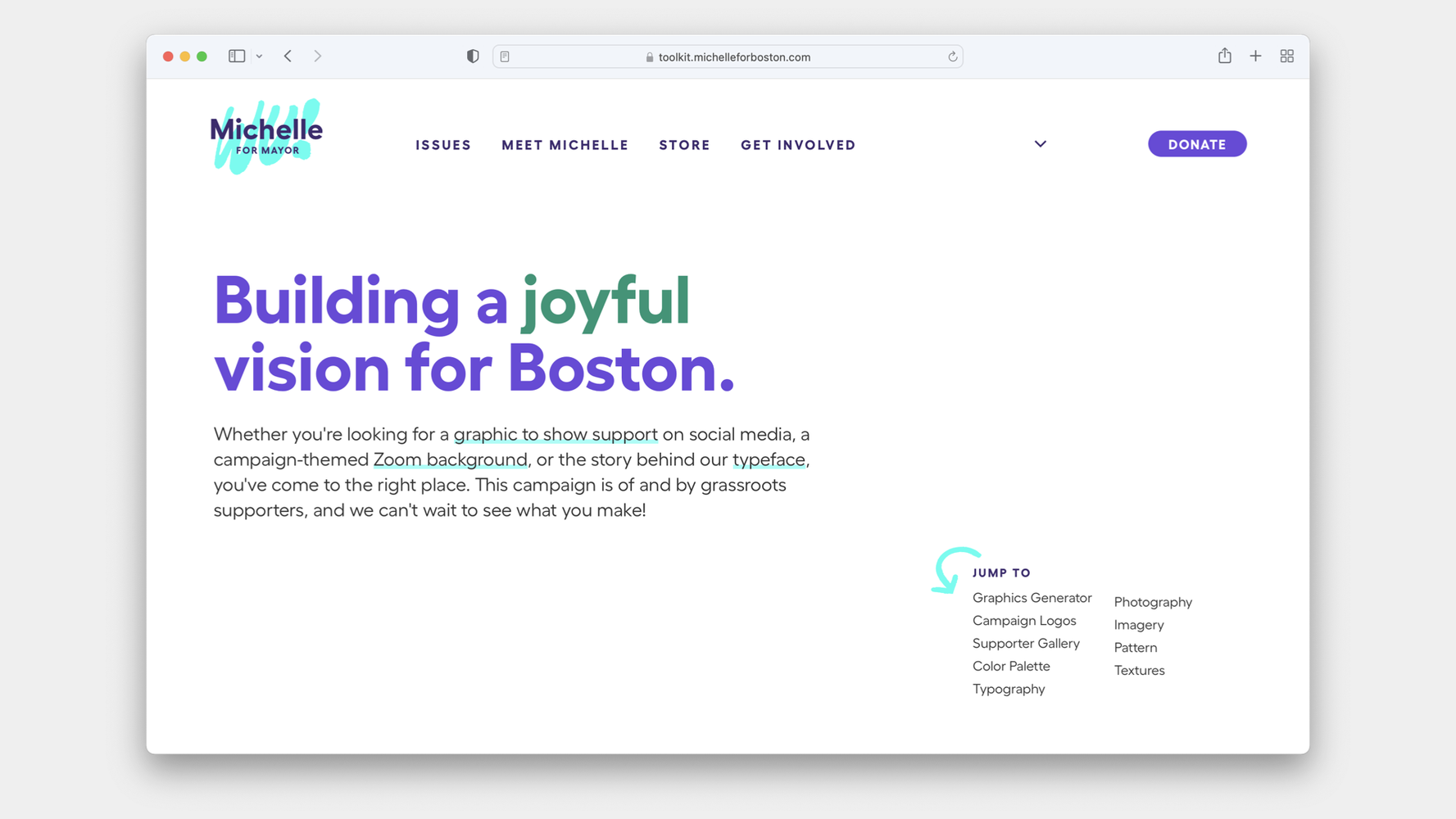
Task: Expand the navigation dropdown chevron
Action: pyautogui.click(x=1040, y=144)
